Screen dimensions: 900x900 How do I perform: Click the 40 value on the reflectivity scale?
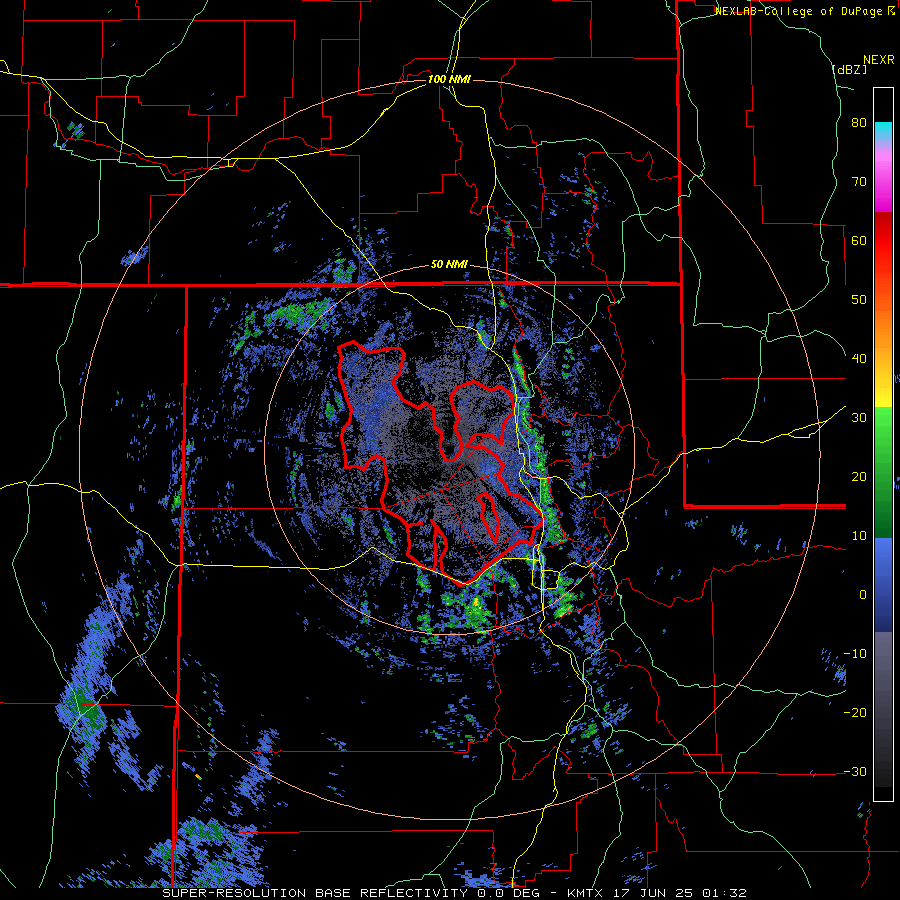pos(859,359)
